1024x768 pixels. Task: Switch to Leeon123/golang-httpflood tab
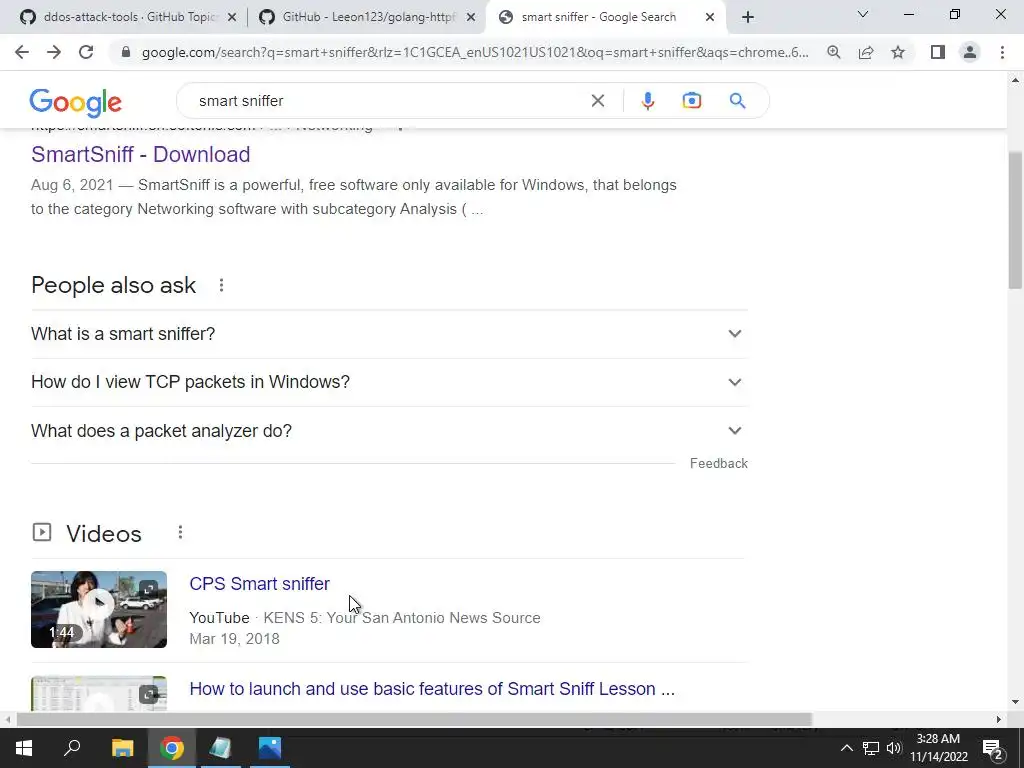click(366, 17)
